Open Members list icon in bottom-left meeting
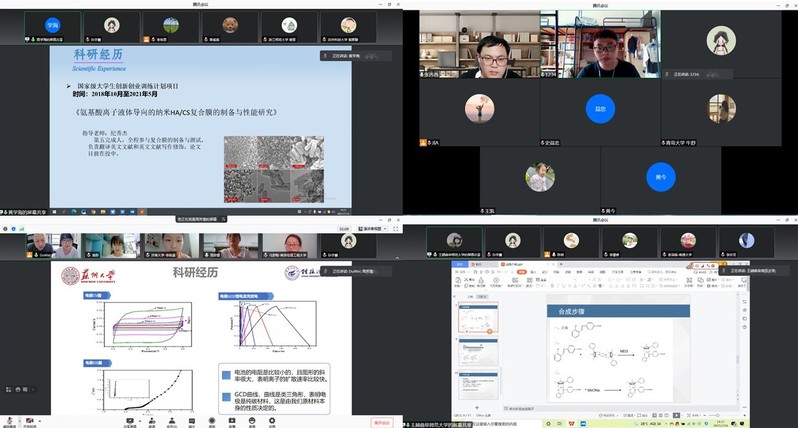Screen dimensions: 798x428 (172, 422)
